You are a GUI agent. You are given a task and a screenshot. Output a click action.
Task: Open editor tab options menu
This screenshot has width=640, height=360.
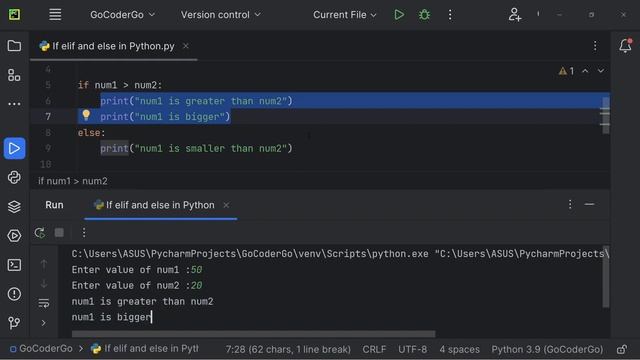(x=595, y=46)
